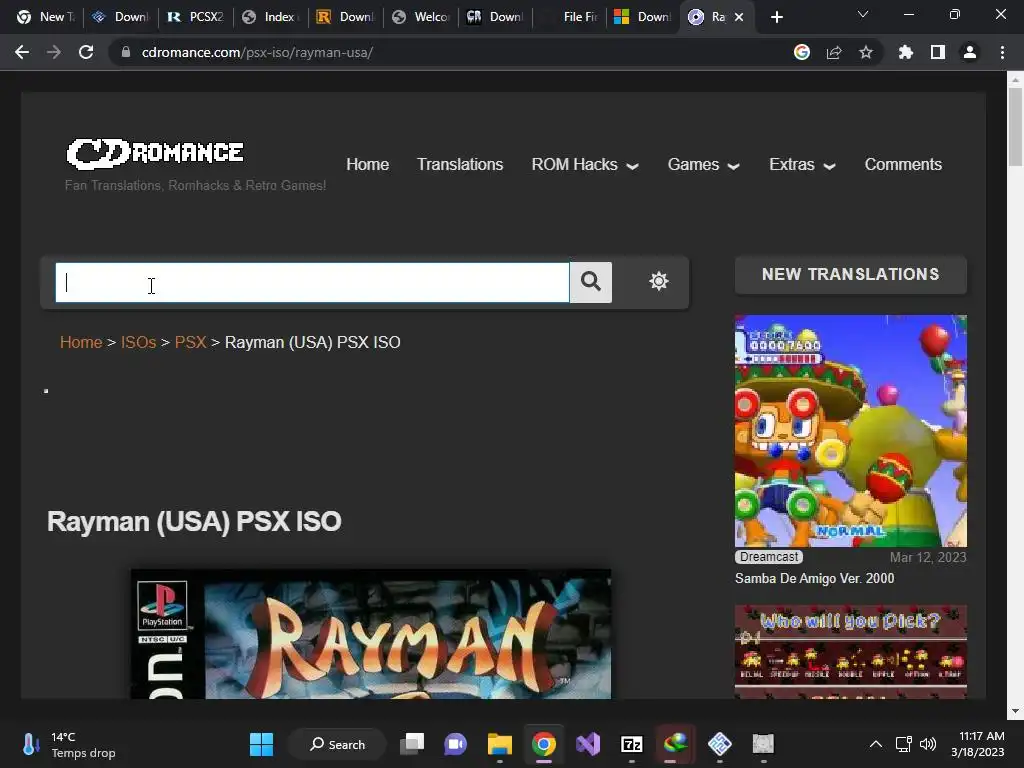The height and width of the screenshot is (768, 1024).
Task: Click the site lock icon in the address bar
Action: (126, 52)
